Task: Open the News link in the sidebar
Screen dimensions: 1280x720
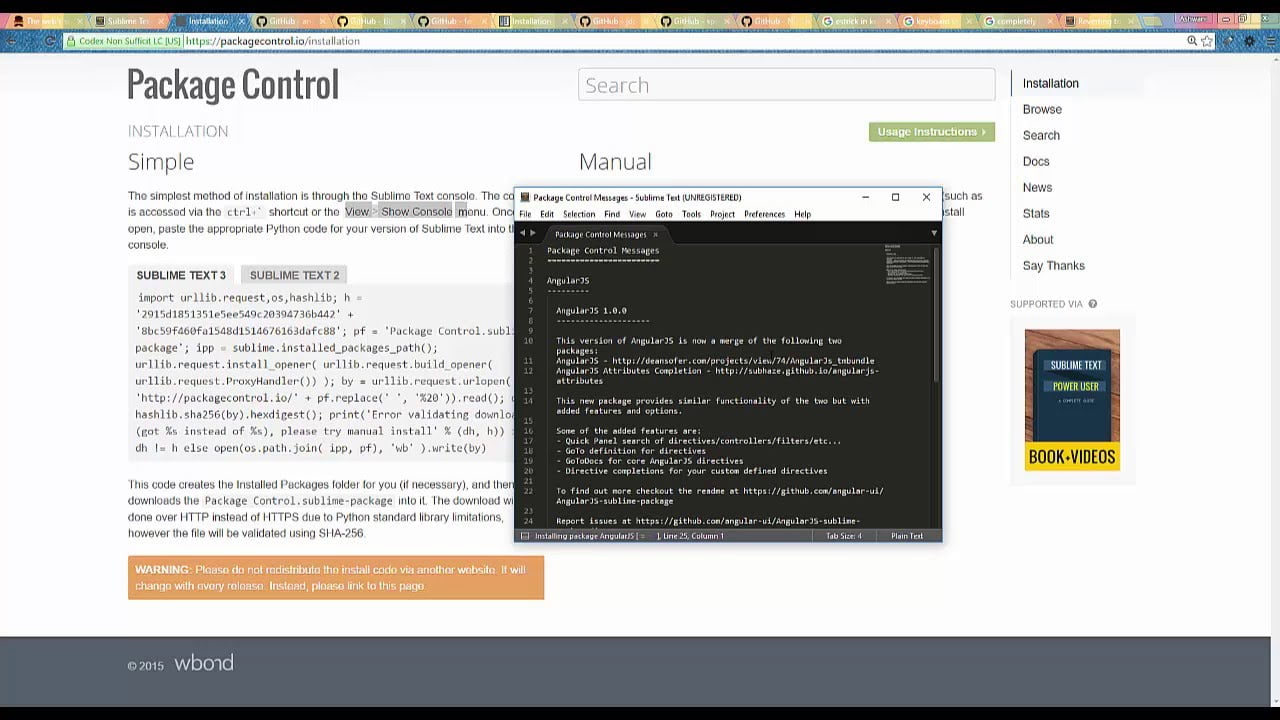Action: click(x=1037, y=187)
